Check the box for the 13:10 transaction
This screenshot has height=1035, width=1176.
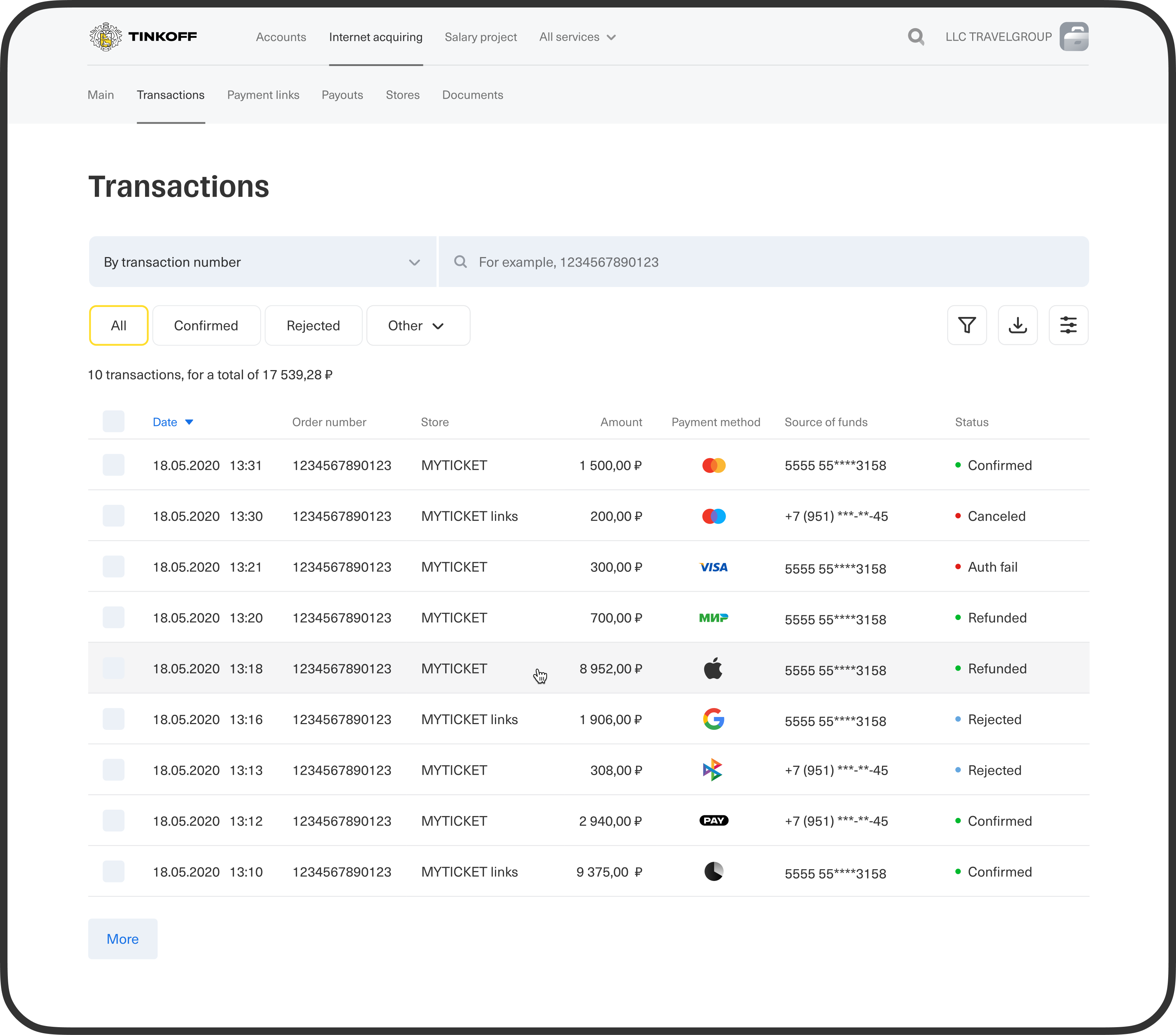click(113, 871)
